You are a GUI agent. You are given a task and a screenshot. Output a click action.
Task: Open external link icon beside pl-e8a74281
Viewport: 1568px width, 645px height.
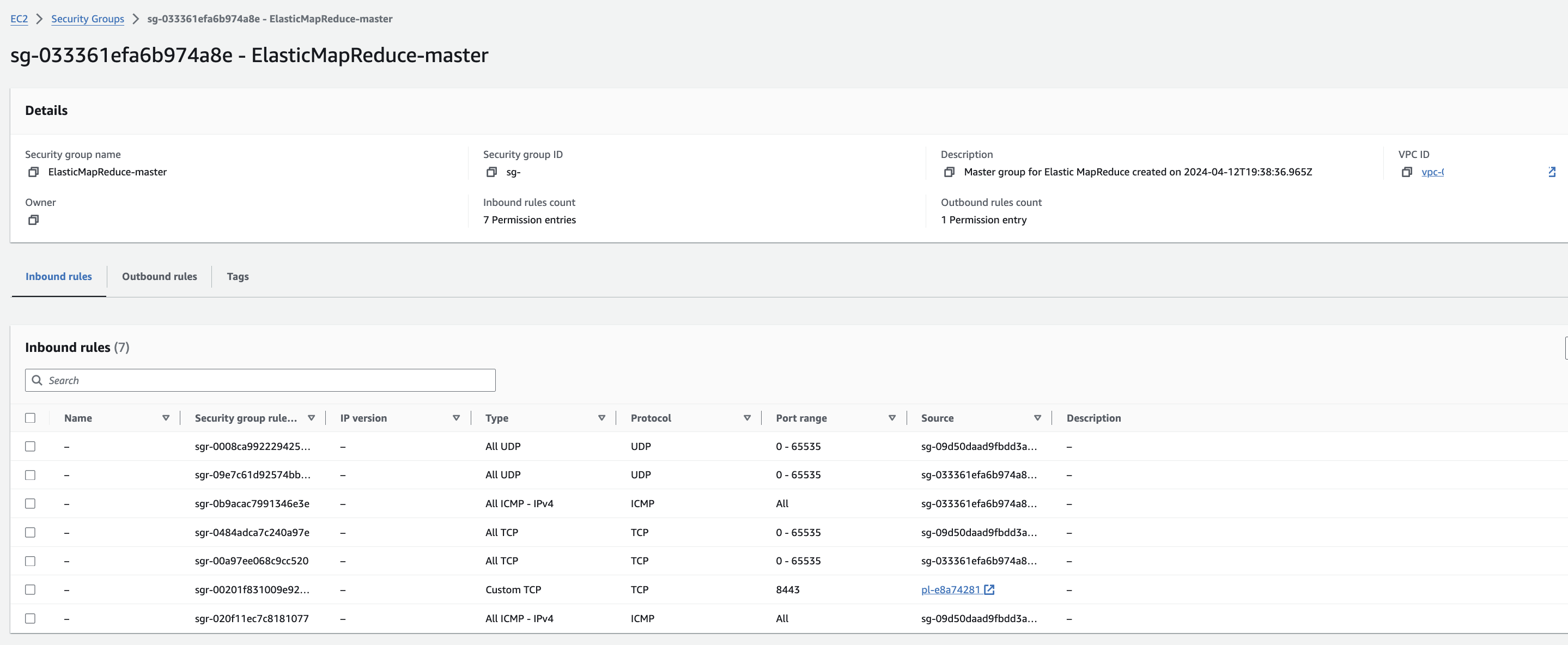tap(989, 589)
